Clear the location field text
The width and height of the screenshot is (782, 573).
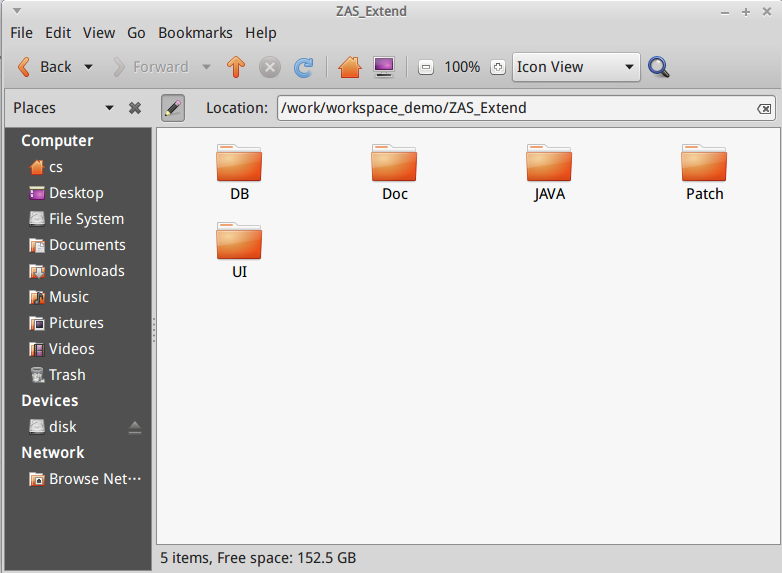763,108
